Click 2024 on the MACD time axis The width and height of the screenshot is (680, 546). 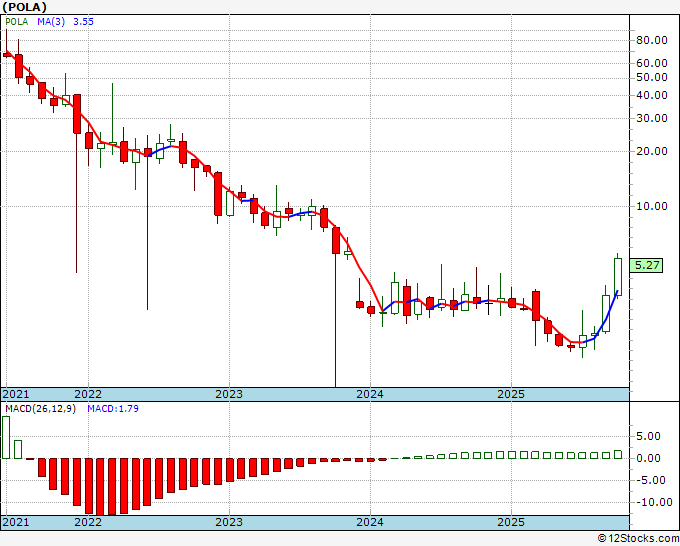click(x=370, y=522)
